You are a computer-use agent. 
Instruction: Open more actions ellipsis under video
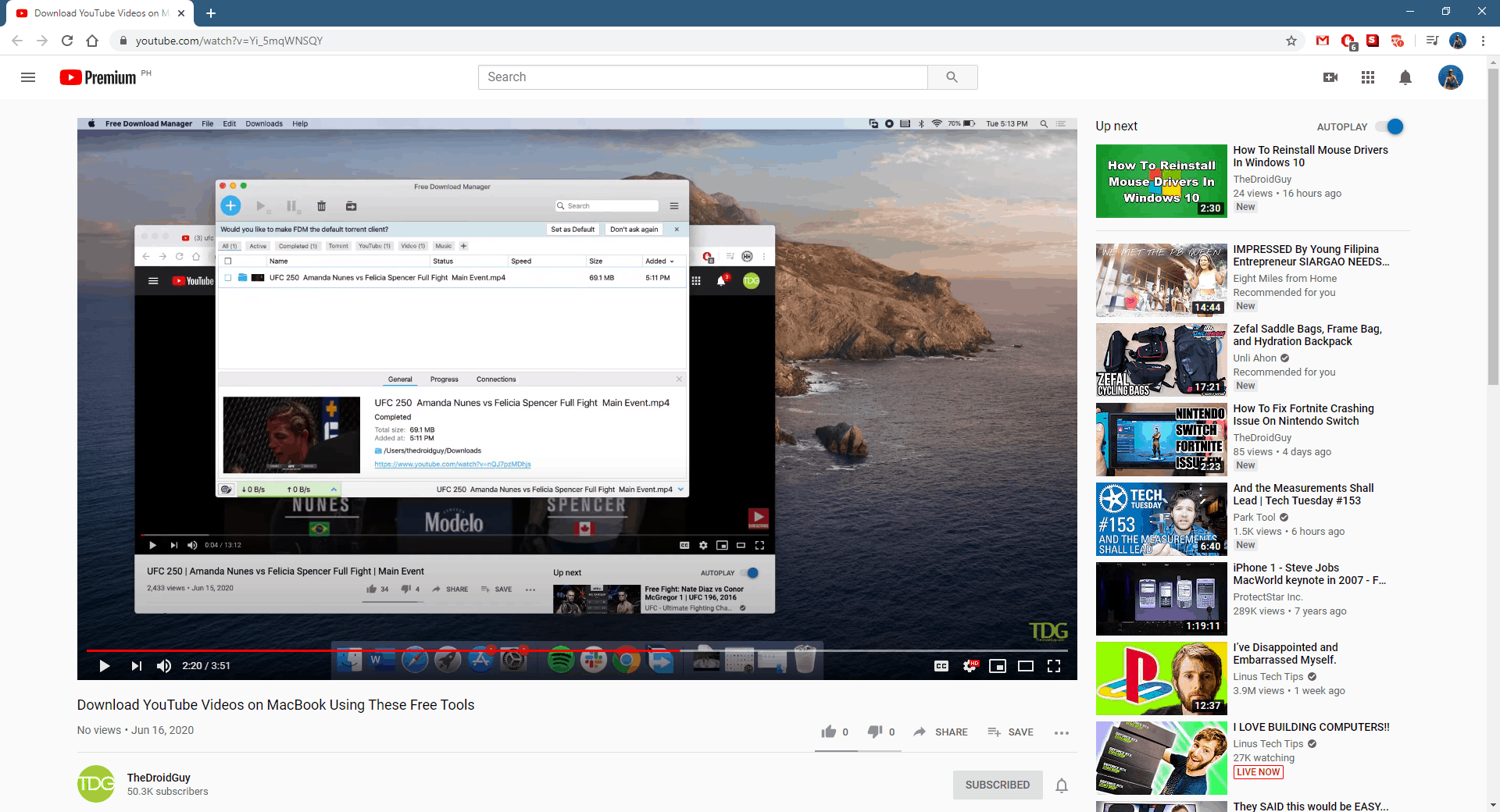click(x=1062, y=732)
